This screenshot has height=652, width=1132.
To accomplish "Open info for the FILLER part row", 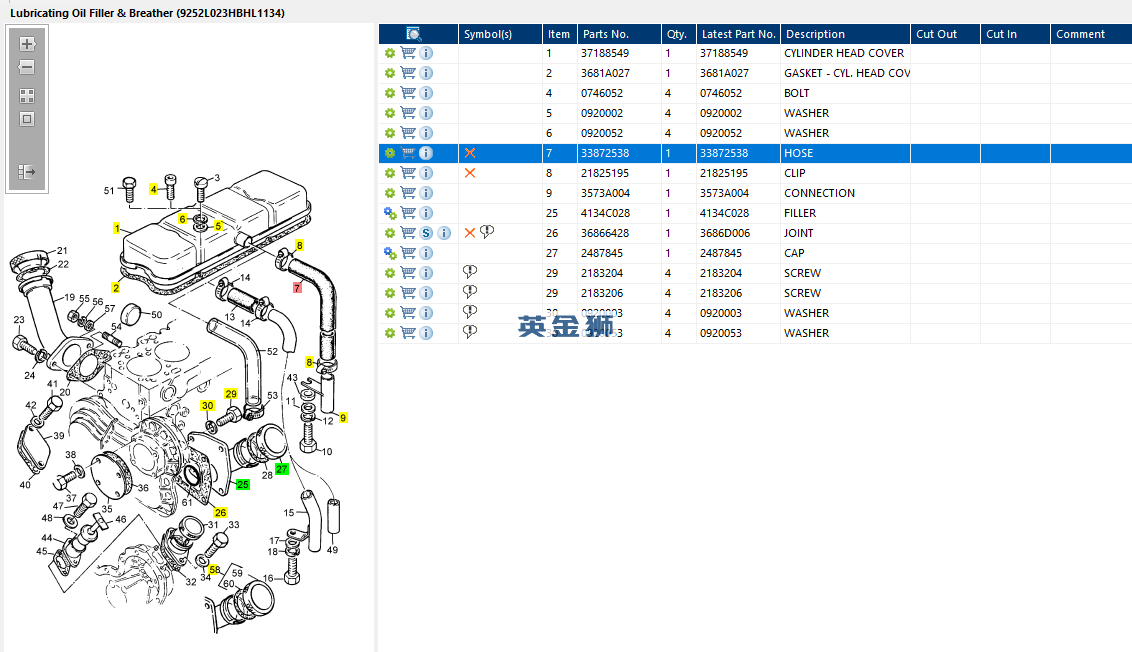I will coord(426,213).
